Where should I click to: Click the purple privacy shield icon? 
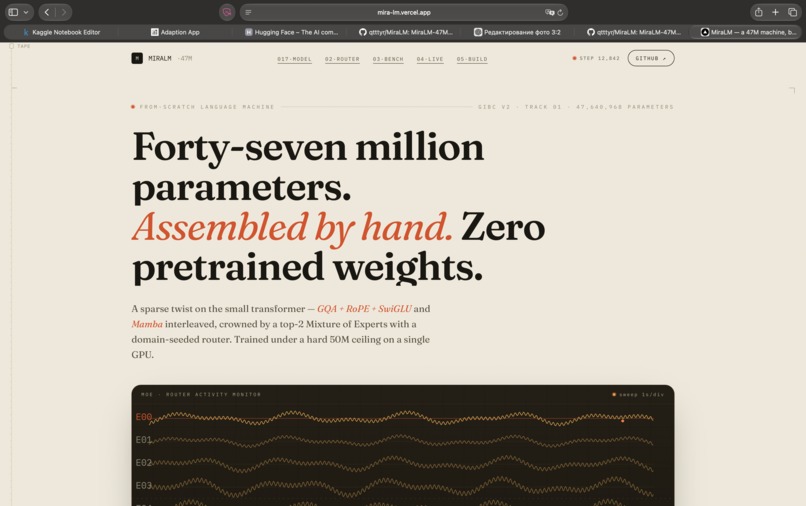coord(227,12)
